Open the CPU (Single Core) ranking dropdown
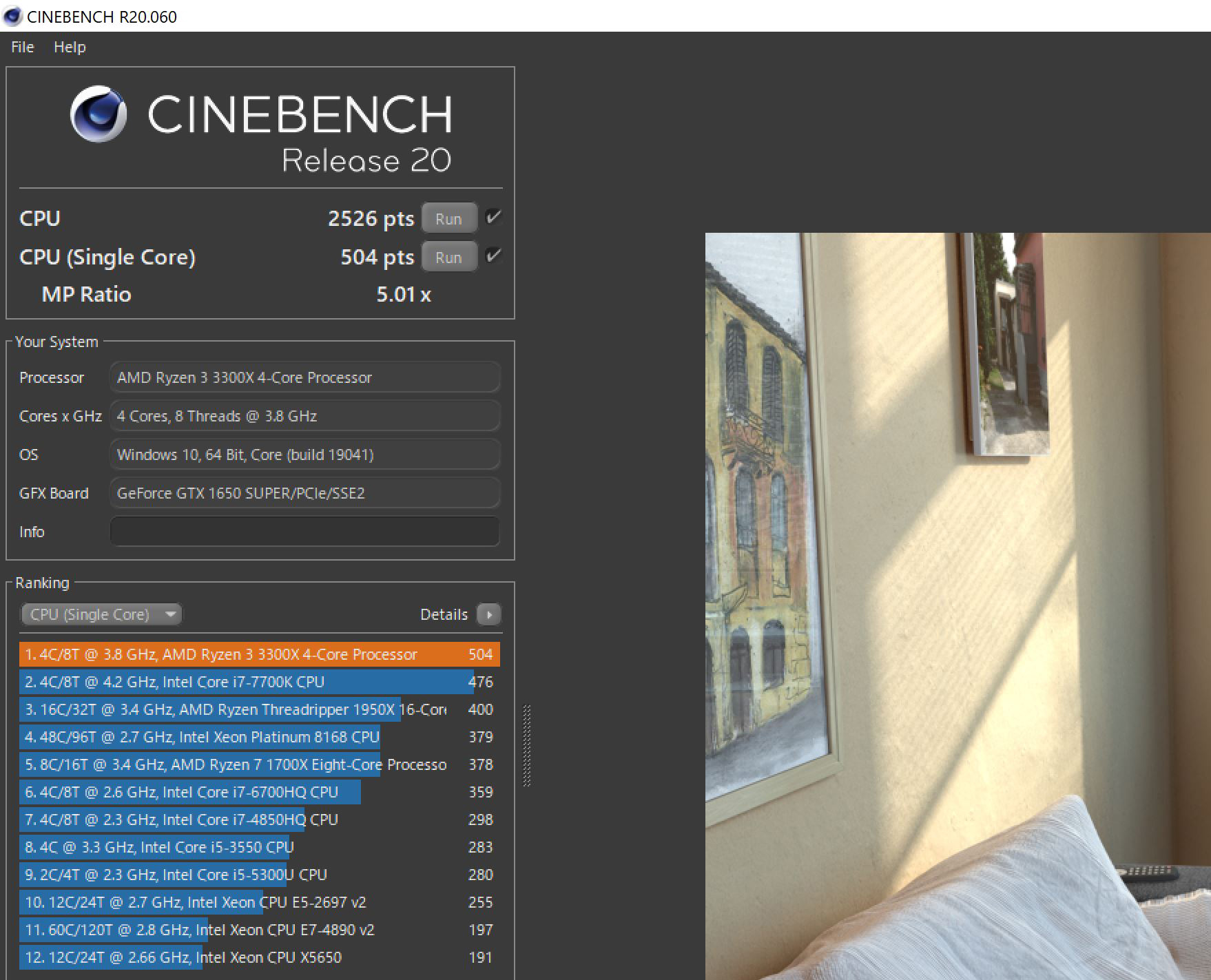Image resolution: width=1211 pixels, height=980 pixels. coord(101,614)
